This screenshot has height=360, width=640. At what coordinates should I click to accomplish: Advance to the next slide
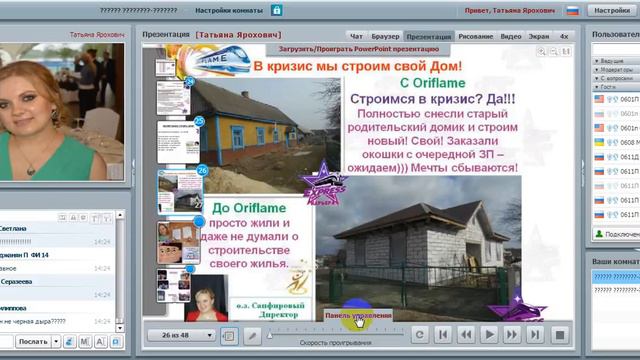512,335
